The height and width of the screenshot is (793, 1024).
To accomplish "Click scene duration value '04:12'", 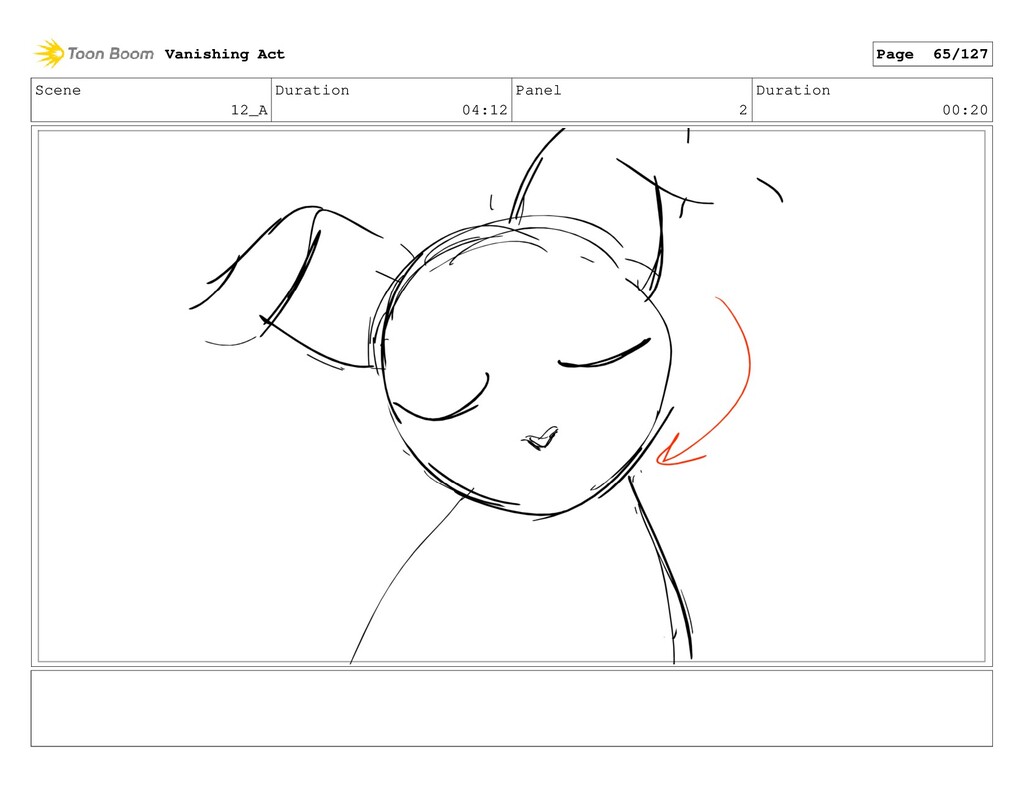I will pyautogui.click(x=485, y=110).
